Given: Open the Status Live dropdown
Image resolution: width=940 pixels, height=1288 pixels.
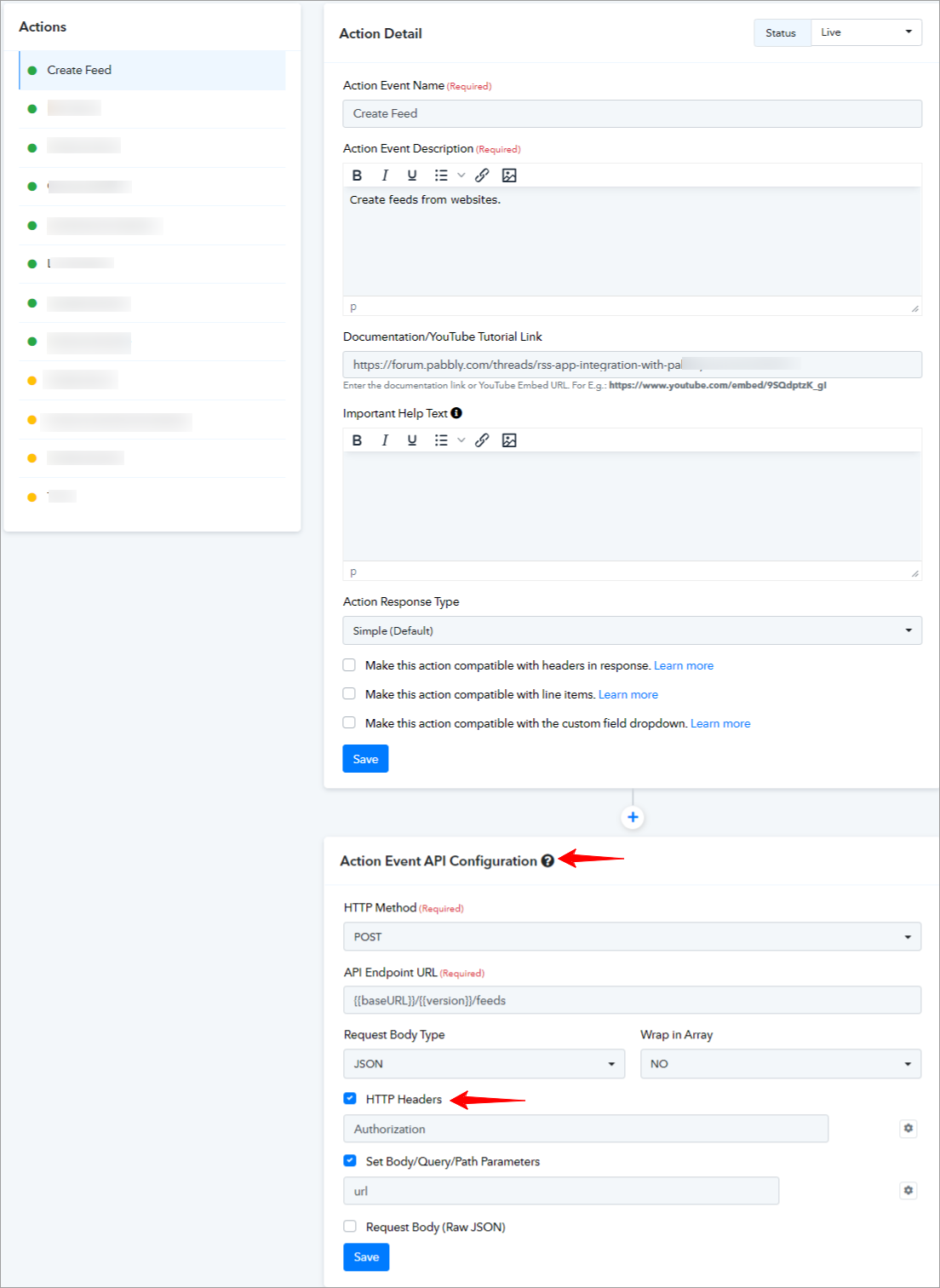Looking at the screenshot, I should point(866,32).
